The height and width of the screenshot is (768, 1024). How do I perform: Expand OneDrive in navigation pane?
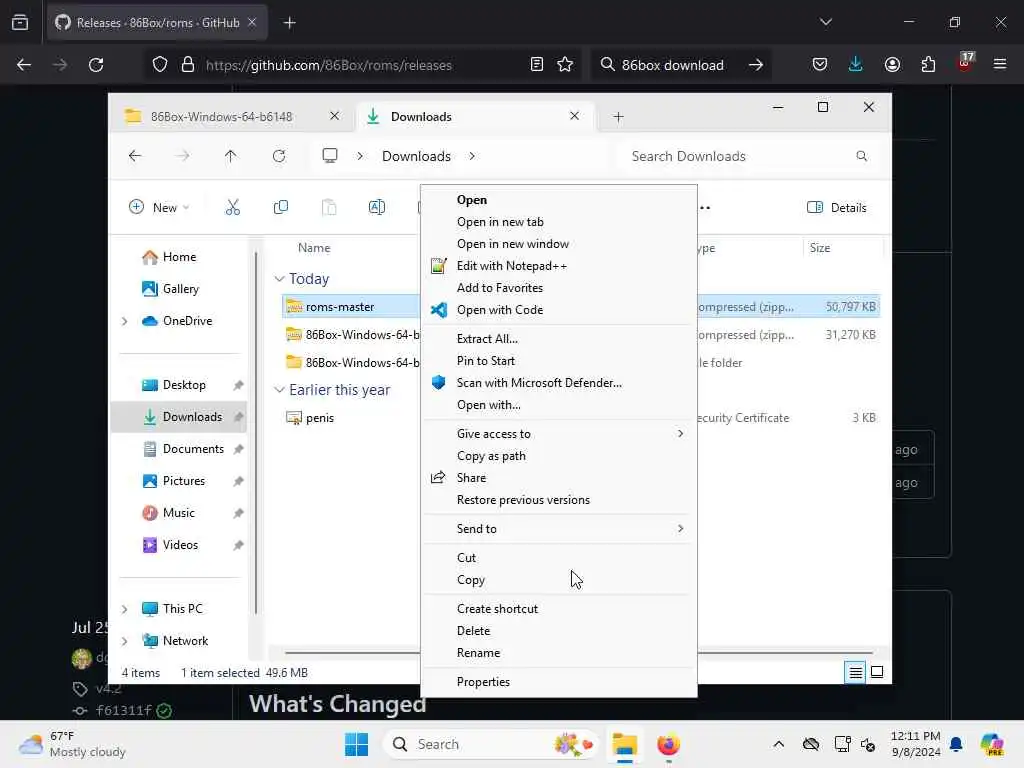(x=124, y=321)
